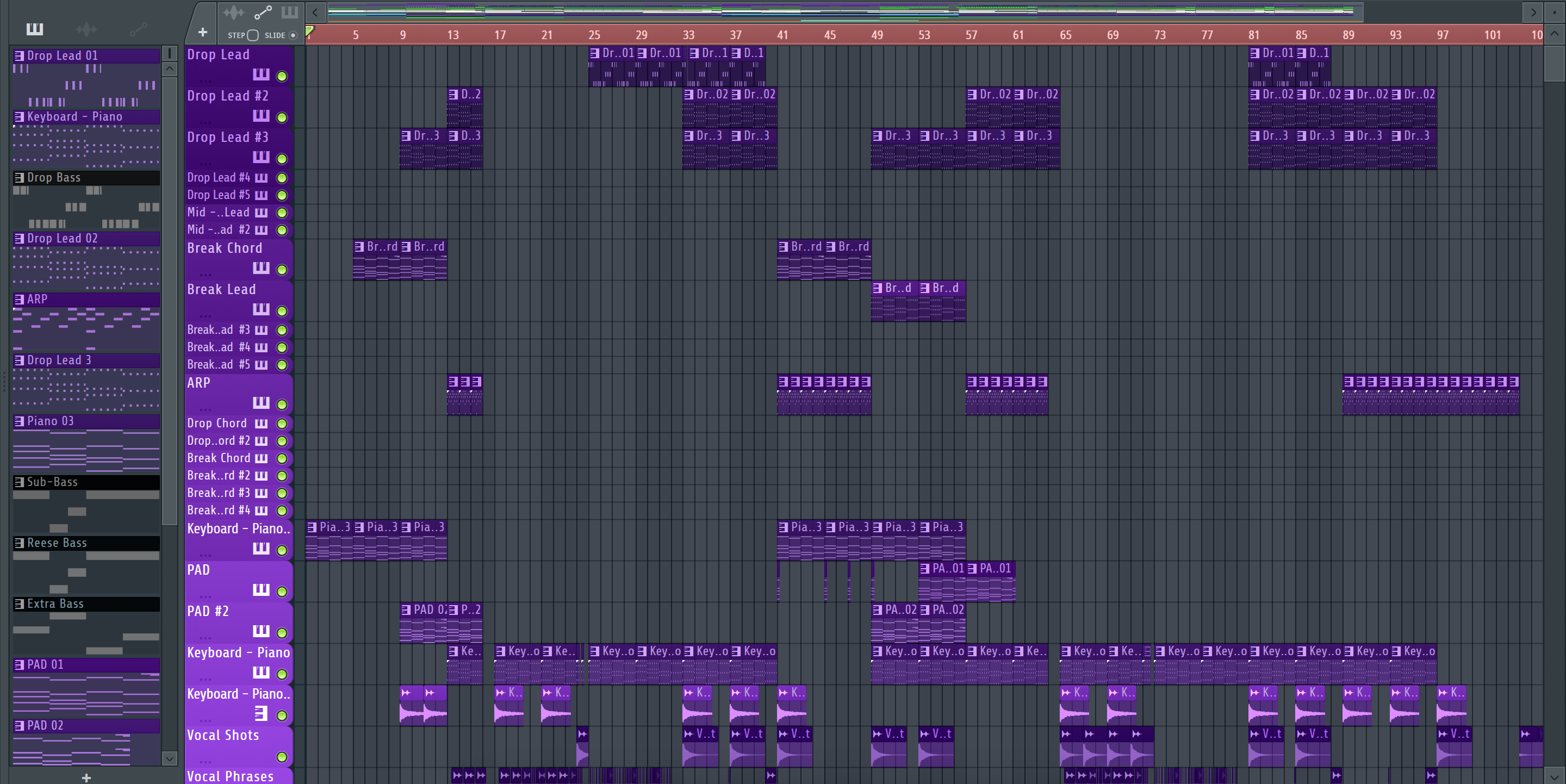
Task: Mute the Vocal Shots track
Action: tap(282, 757)
